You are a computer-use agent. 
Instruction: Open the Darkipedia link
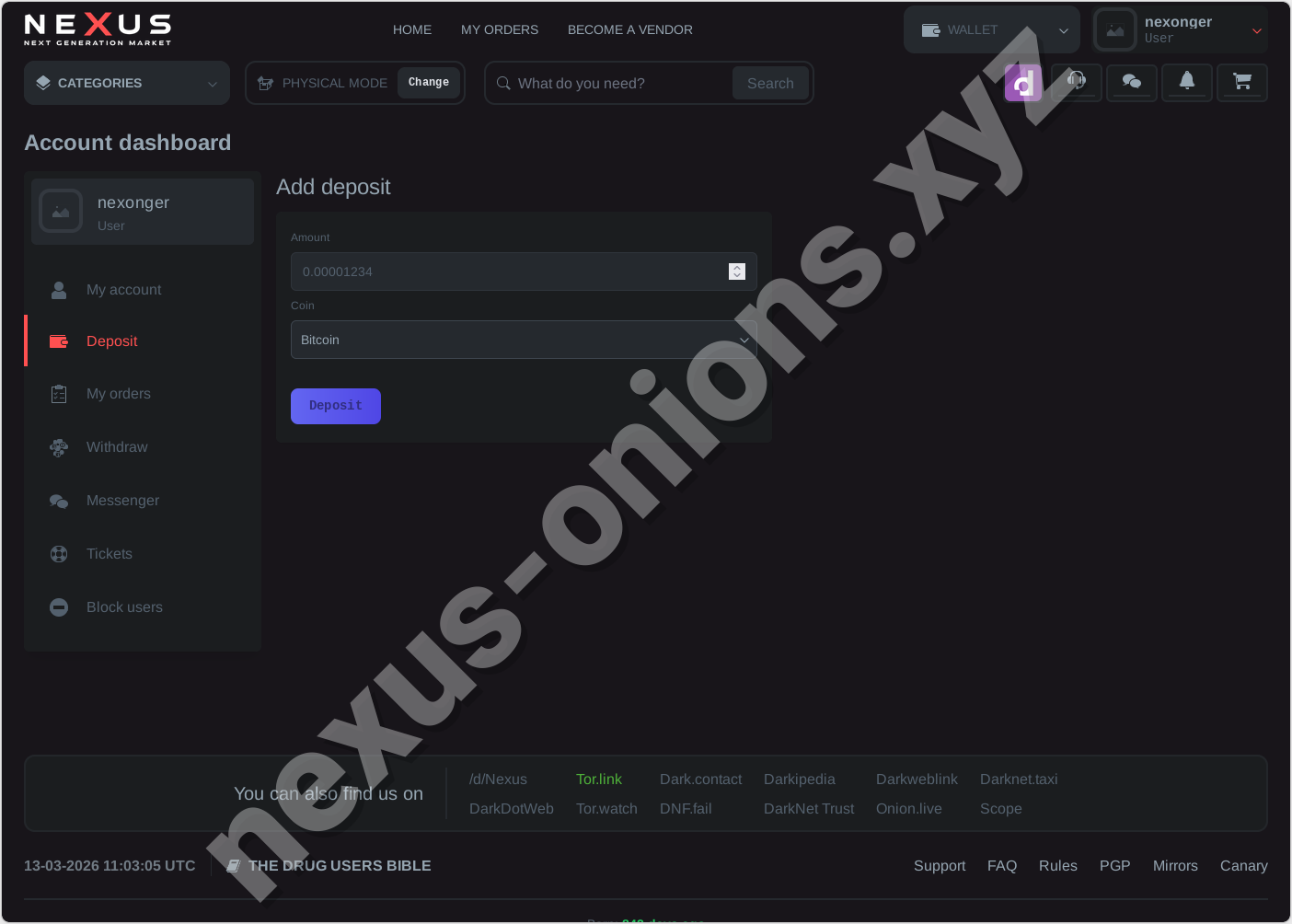(x=800, y=780)
